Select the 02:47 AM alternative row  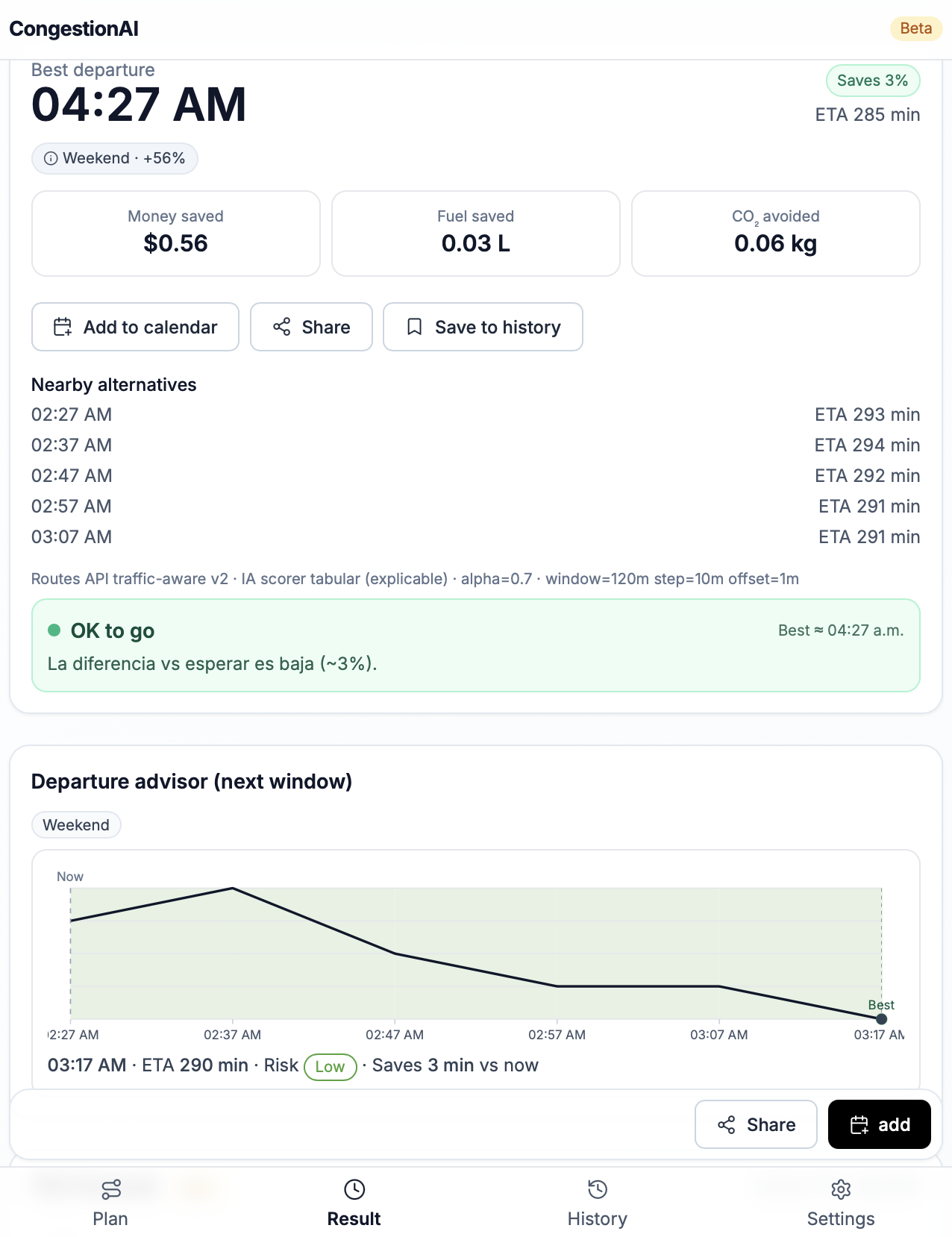pyautogui.click(x=72, y=475)
